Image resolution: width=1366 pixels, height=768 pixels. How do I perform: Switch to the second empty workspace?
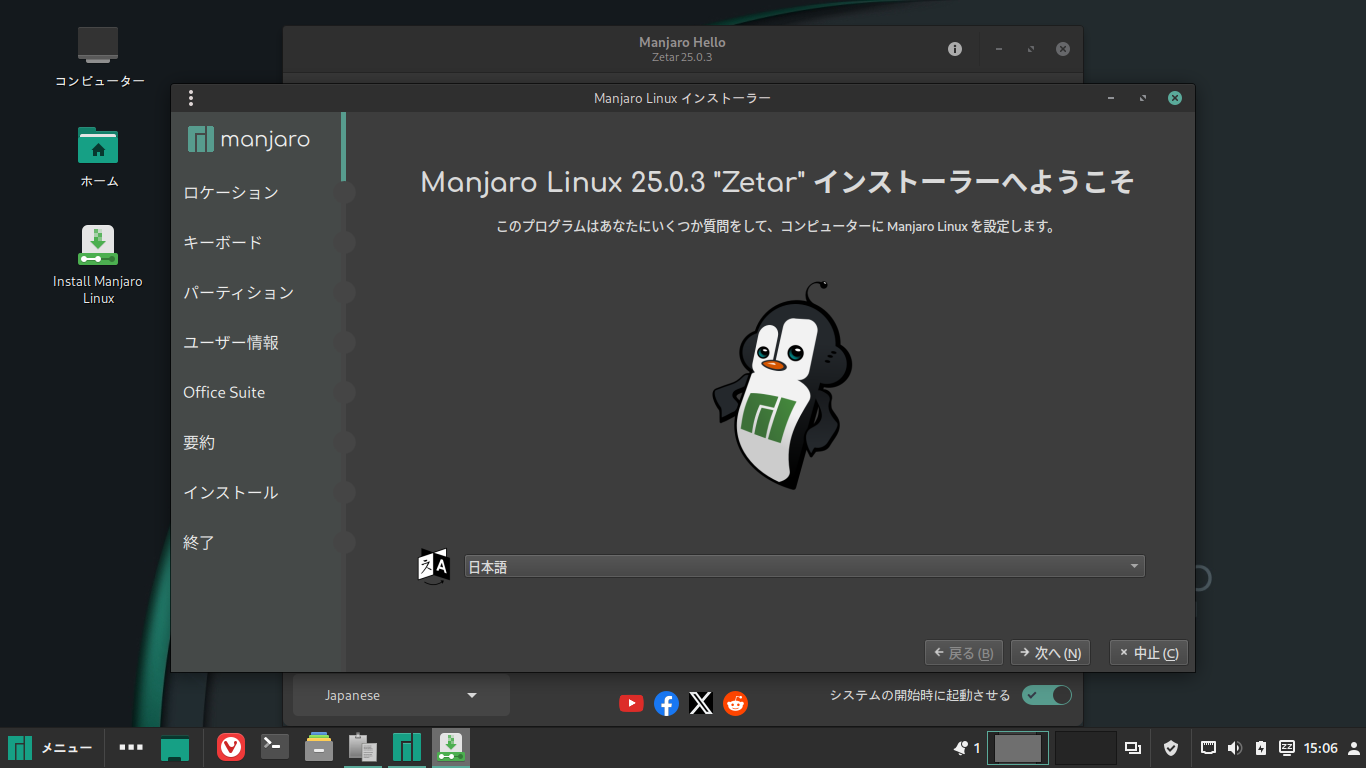(1086, 748)
